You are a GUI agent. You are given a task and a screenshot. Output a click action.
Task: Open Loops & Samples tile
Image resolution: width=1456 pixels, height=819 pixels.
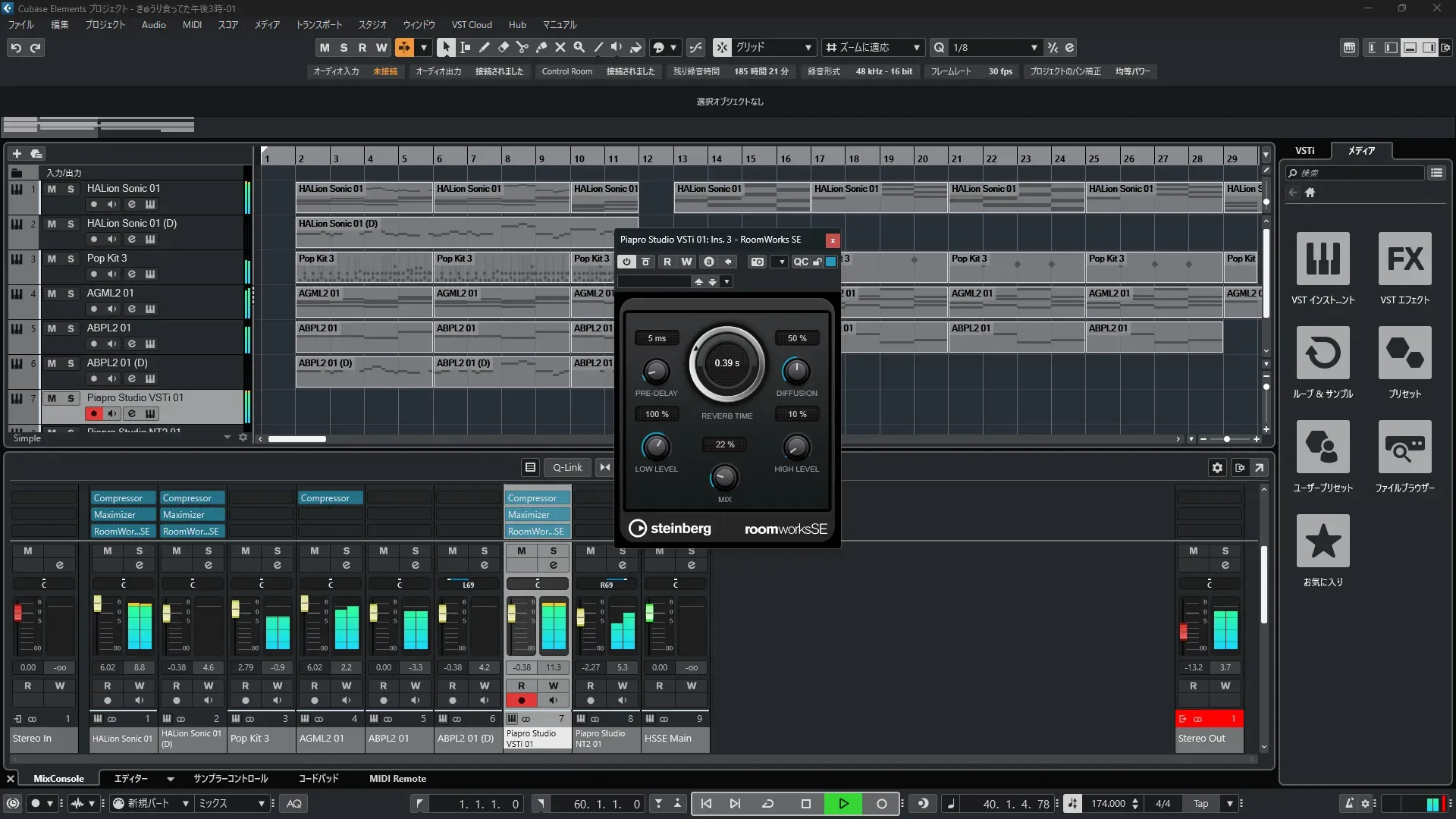[1323, 353]
